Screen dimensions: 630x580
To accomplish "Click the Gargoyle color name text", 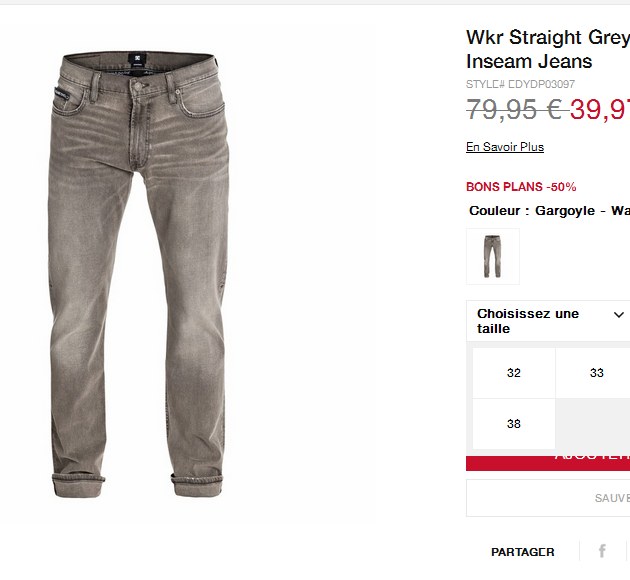I will point(565,211).
